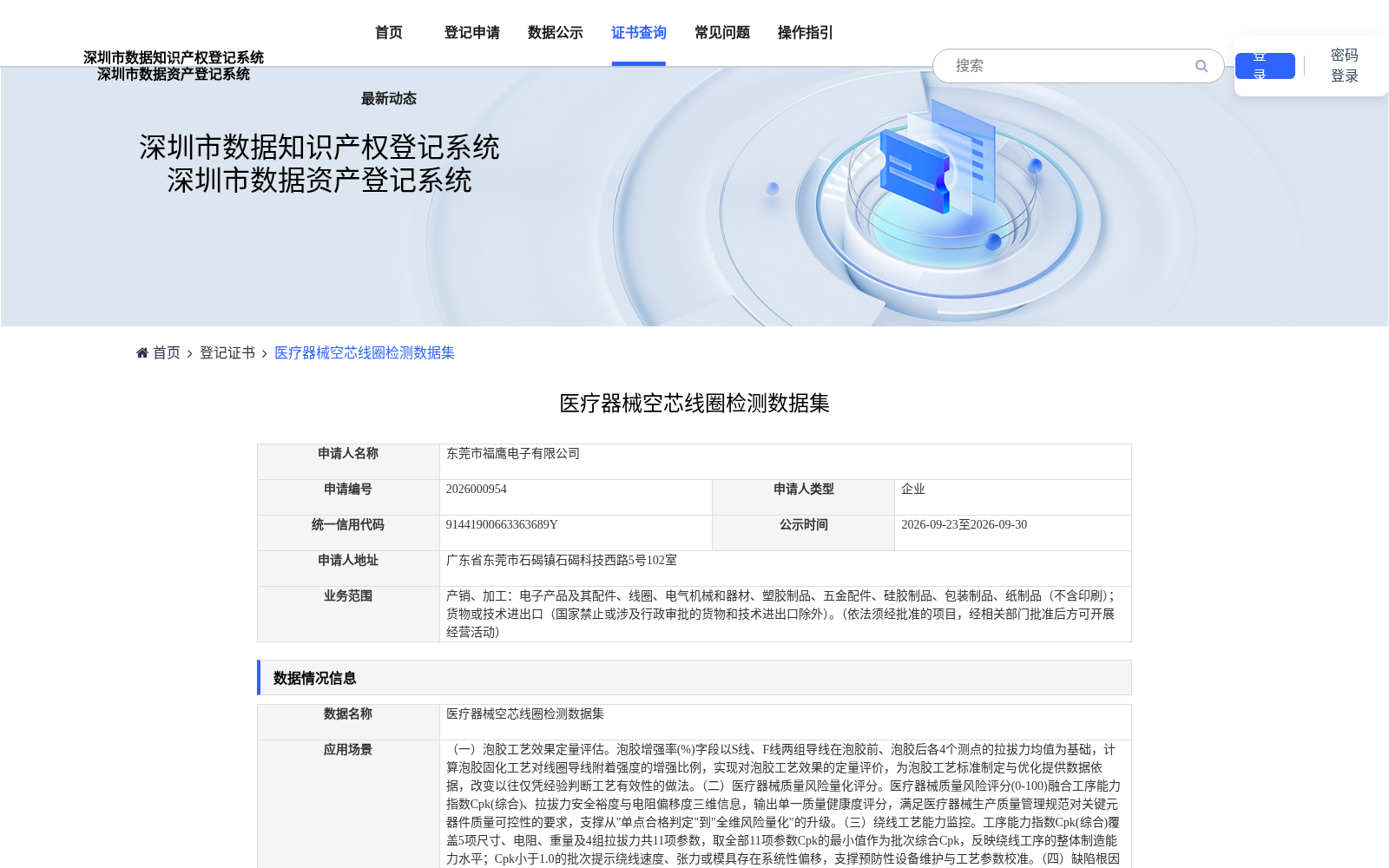Click credit code 91441900663363689Y

click(502, 525)
